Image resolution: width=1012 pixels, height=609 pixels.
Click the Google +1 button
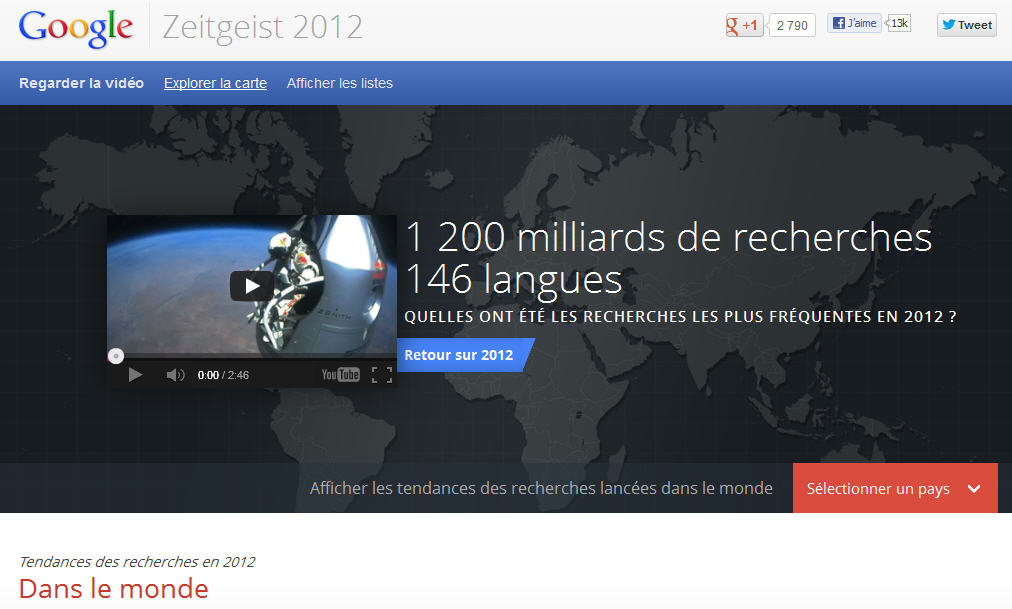(744, 25)
